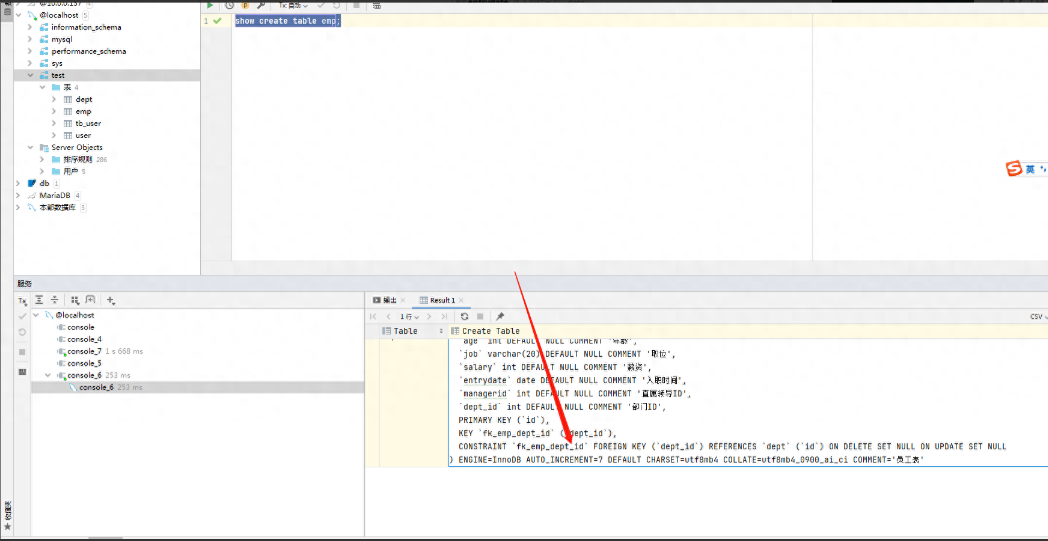
Task: Select the 本部数据库 data source
Action: (x=57, y=207)
